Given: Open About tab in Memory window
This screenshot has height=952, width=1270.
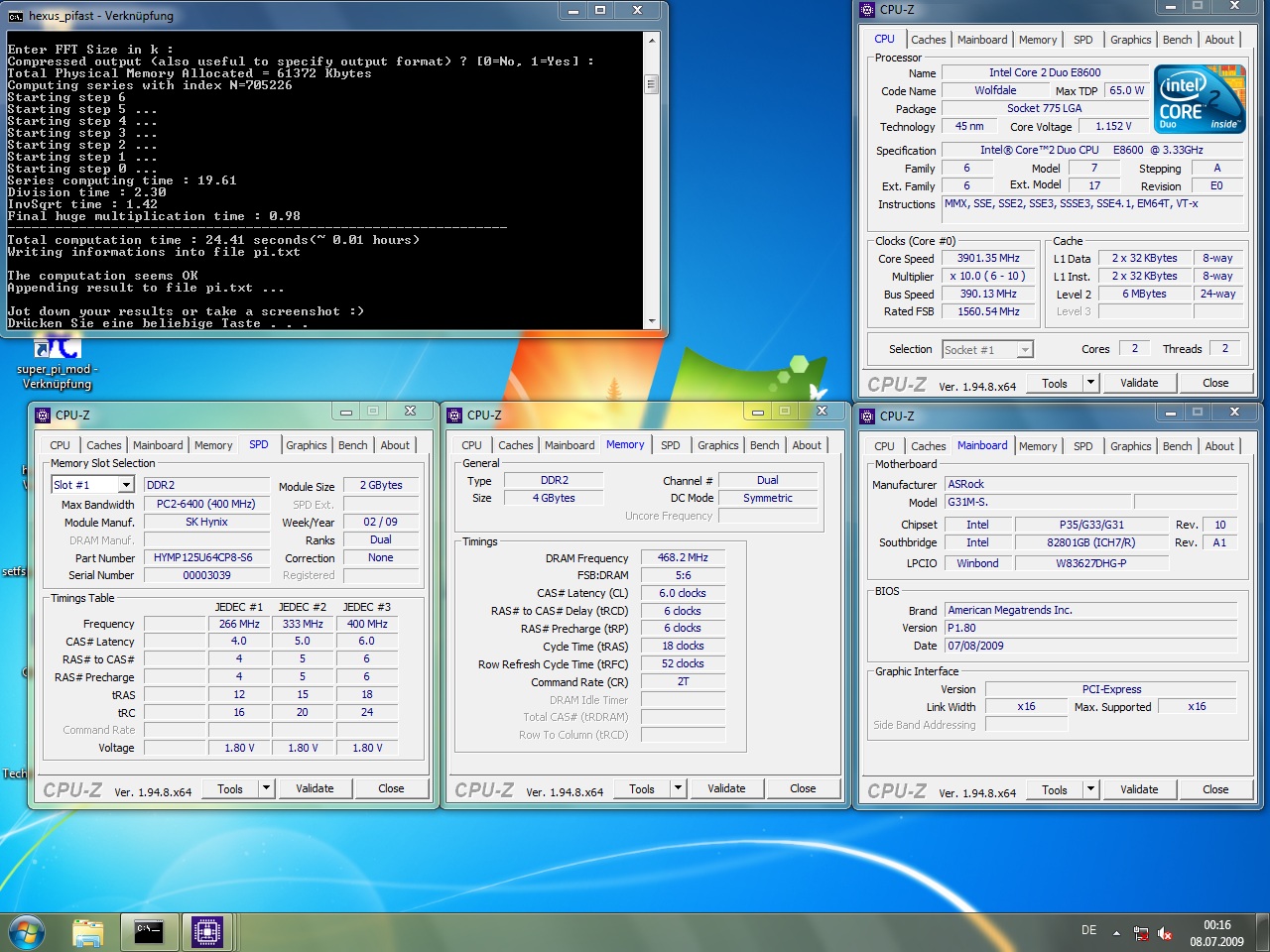Looking at the screenshot, I should (807, 445).
